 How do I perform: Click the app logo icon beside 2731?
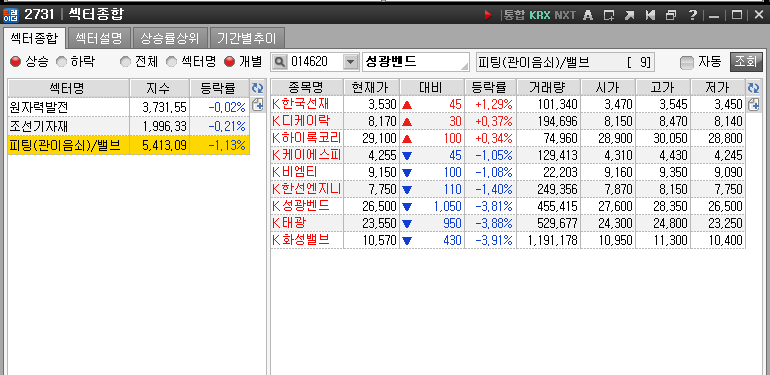click(x=10, y=15)
